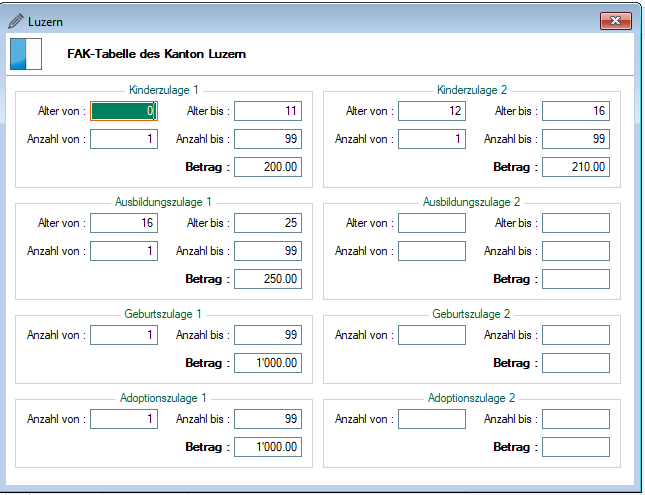The height and width of the screenshot is (495, 645).
Task: Select Adoptionszulage 1 Anzahl bis field
Action: coord(268,419)
